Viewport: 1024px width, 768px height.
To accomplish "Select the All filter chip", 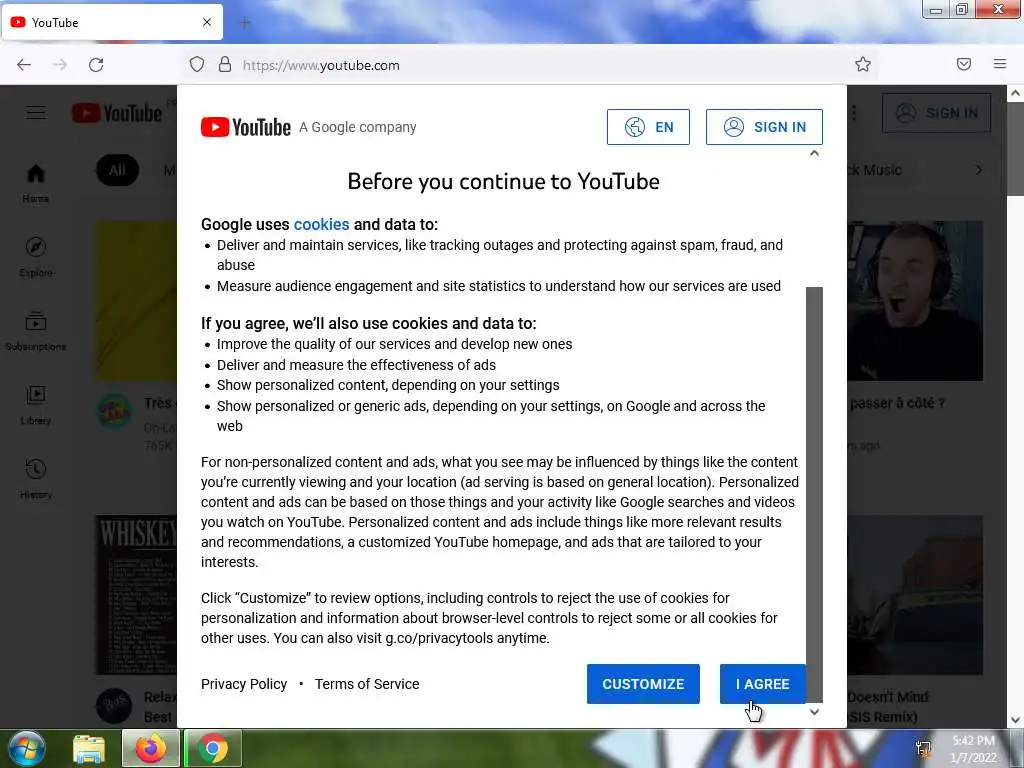I will click(117, 170).
